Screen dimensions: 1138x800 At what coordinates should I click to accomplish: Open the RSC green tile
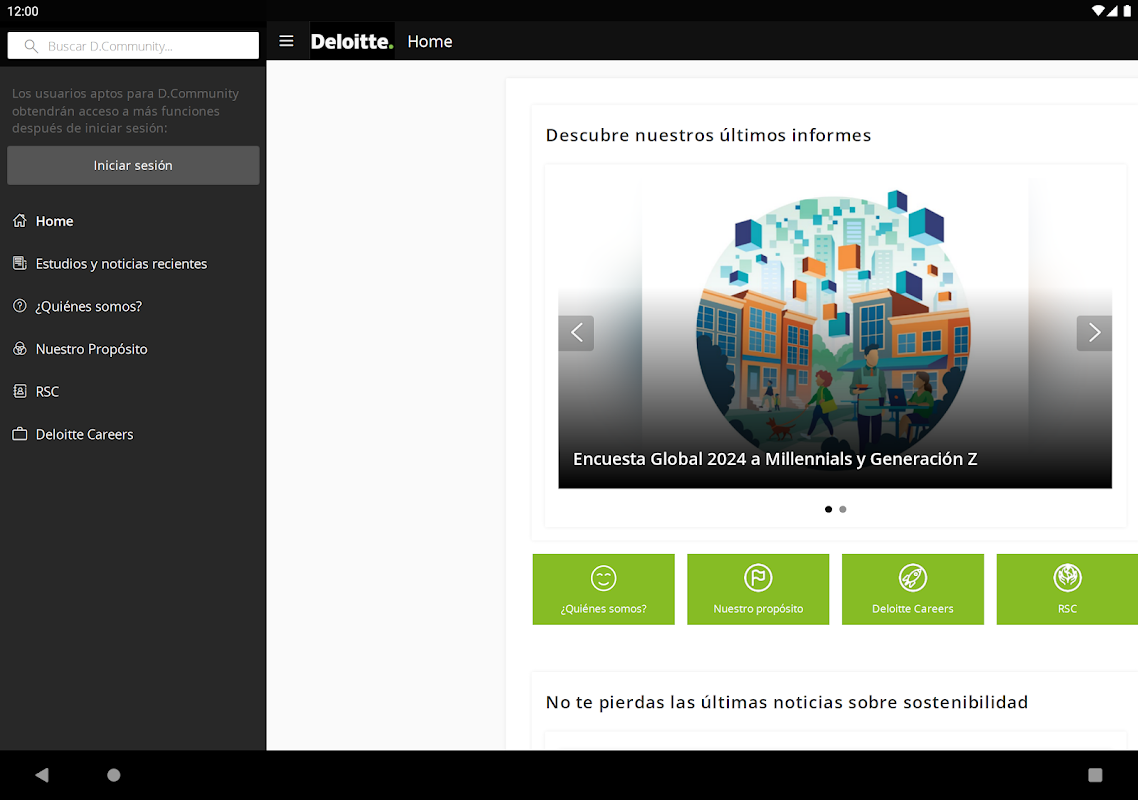[x=1067, y=589]
